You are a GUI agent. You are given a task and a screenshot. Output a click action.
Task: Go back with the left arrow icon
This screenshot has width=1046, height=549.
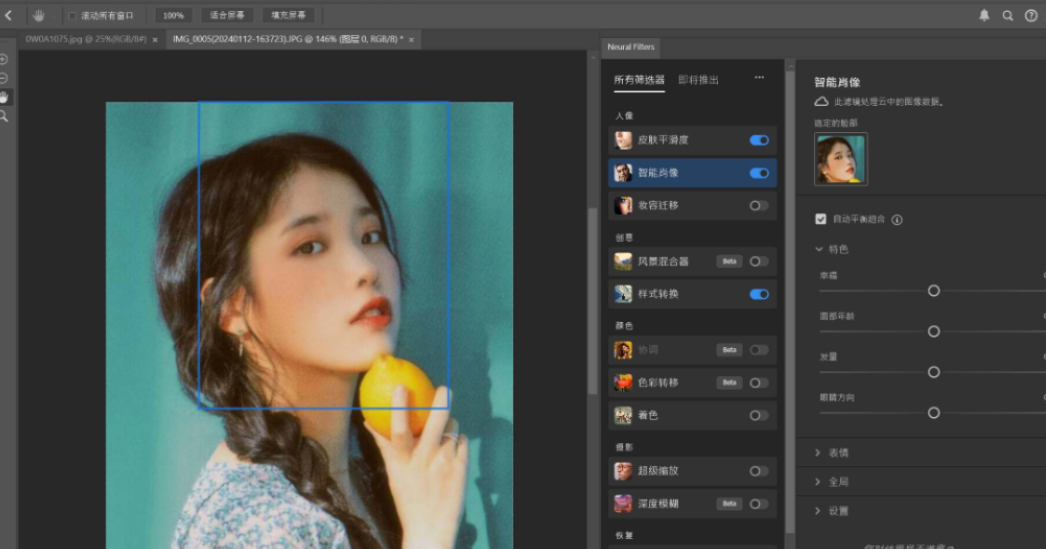click(x=9, y=15)
